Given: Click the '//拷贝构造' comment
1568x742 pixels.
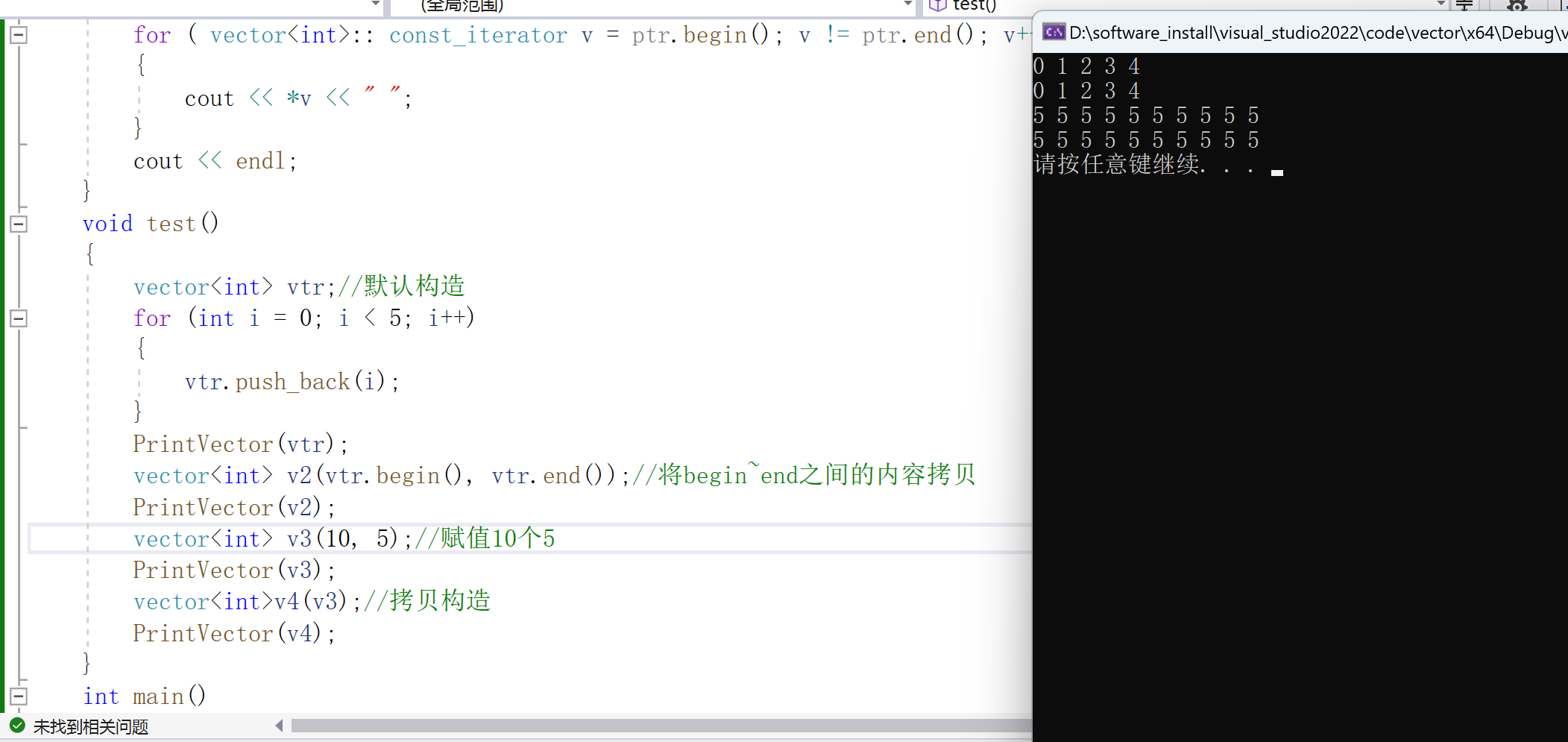Looking at the screenshot, I should [427, 601].
